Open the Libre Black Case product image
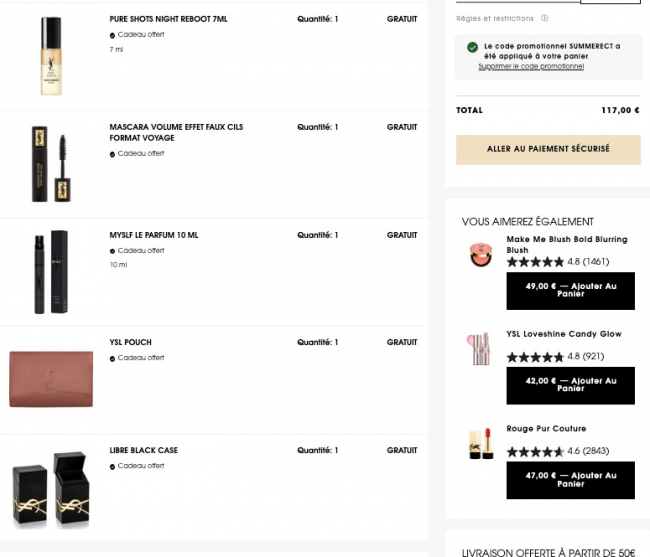This screenshot has width=650, height=557. point(51,490)
